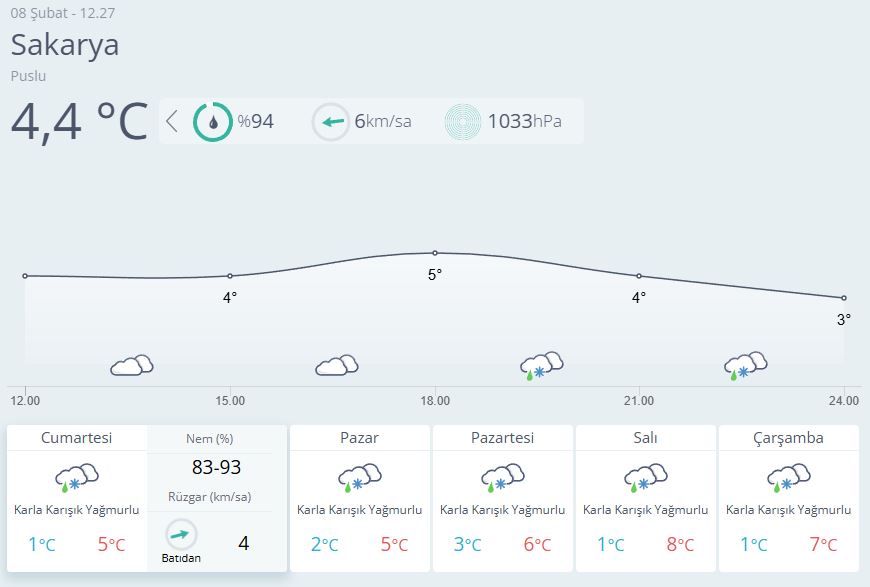Click the Sakarya city title
This screenshot has height=587, width=870.
(65, 45)
